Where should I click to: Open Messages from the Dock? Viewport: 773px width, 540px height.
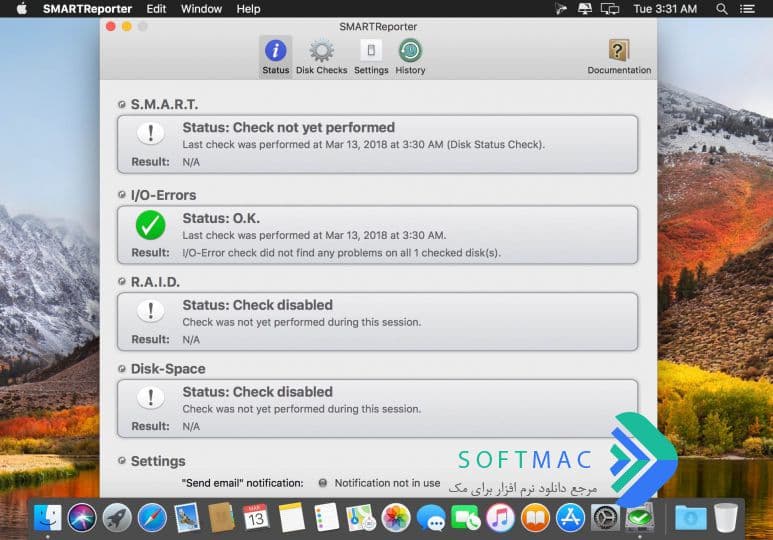pos(431,518)
